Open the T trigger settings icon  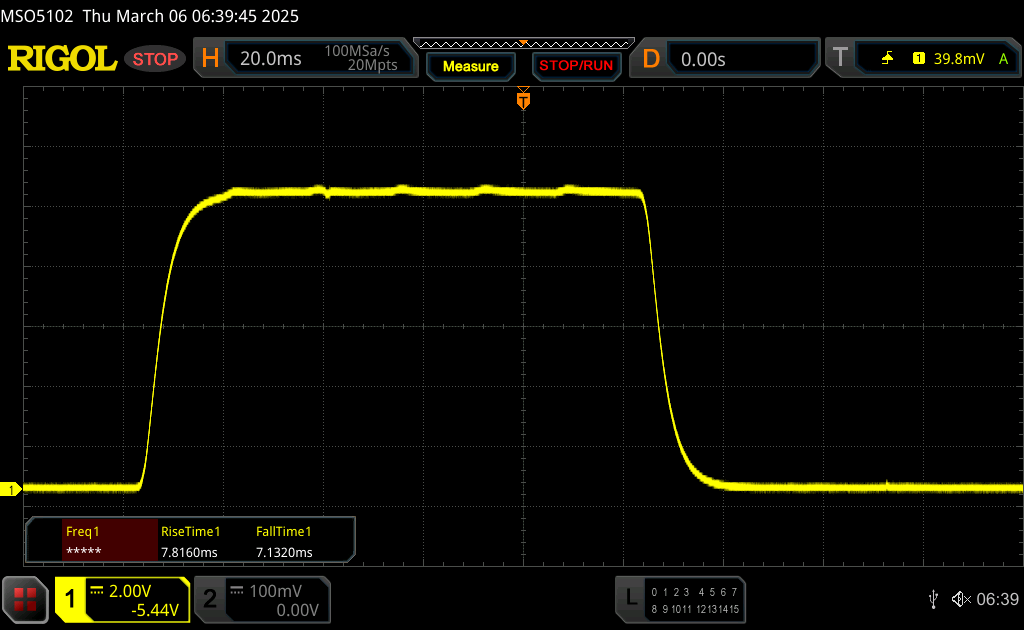[x=840, y=59]
